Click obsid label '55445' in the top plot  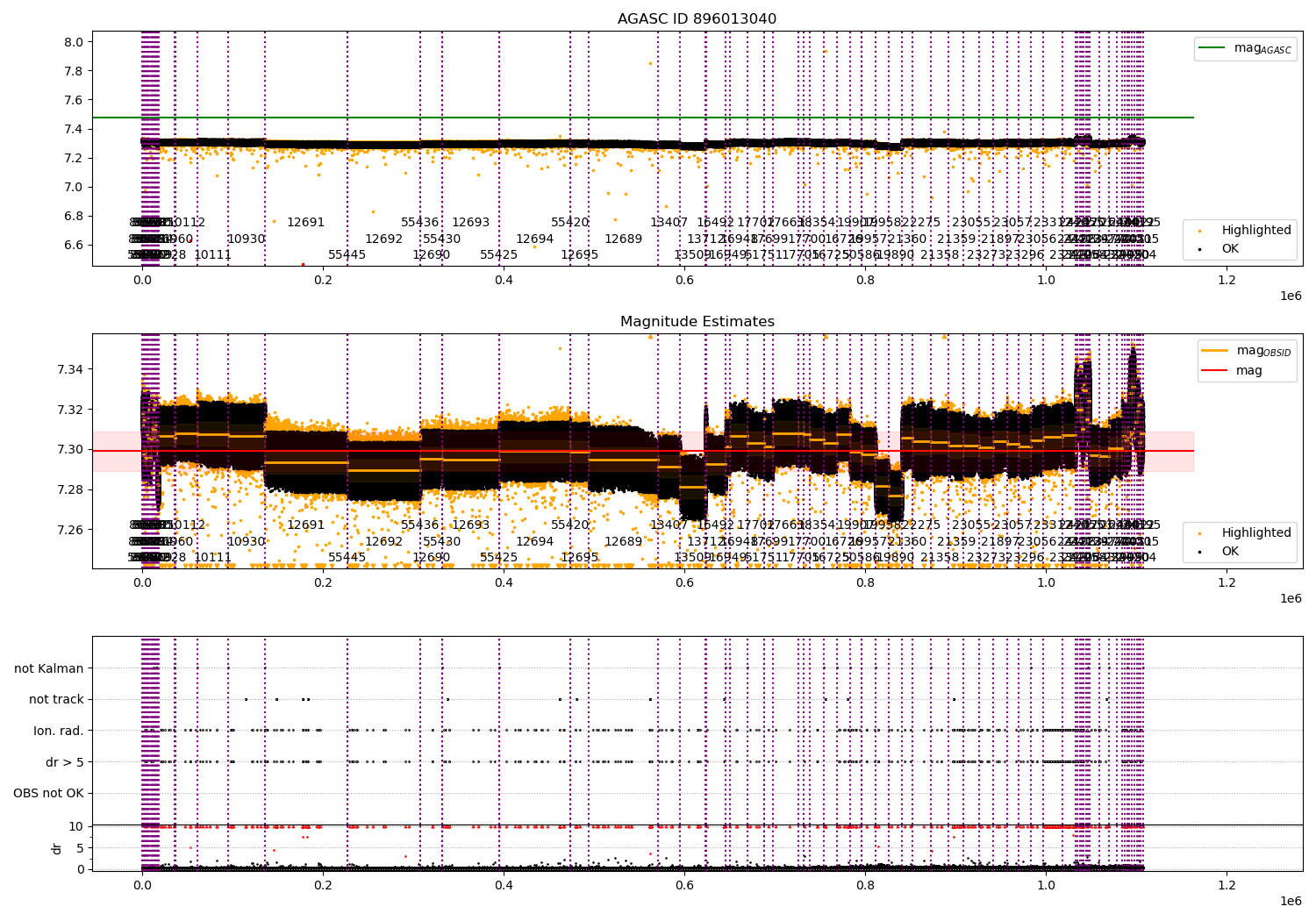click(x=347, y=255)
